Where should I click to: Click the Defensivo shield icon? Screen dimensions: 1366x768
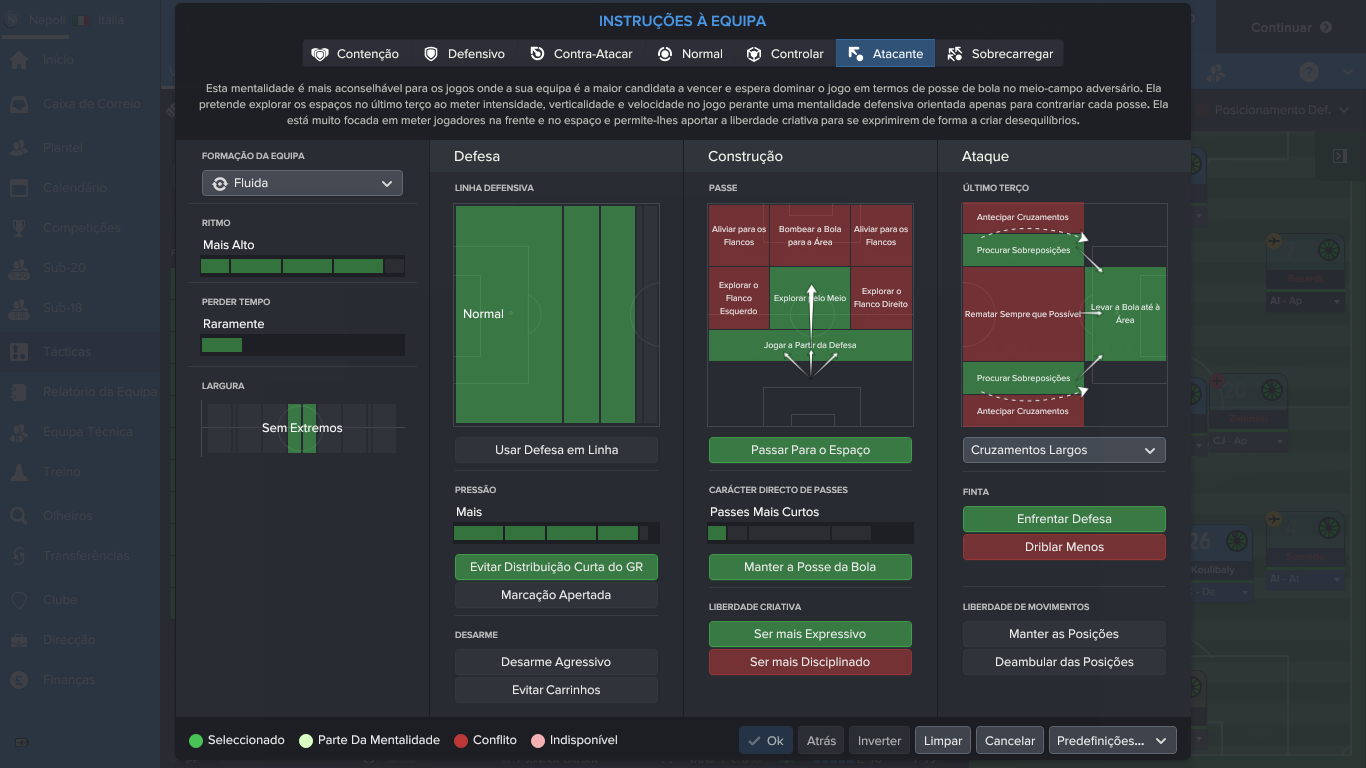tap(431, 54)
